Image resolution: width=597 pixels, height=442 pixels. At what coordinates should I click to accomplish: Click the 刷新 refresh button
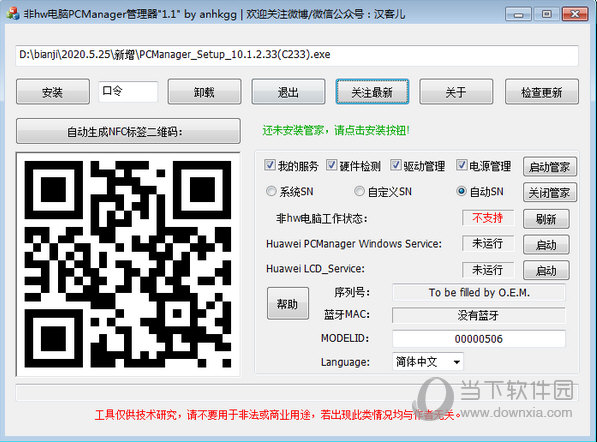tap(546, 219)
